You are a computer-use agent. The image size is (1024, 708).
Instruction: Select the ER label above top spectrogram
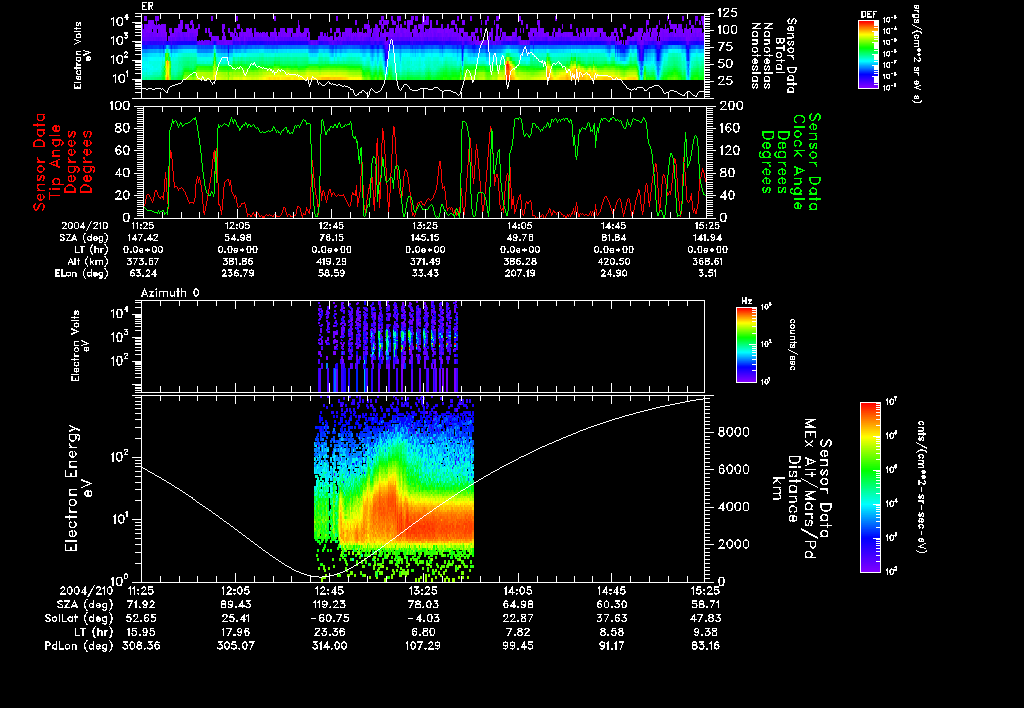[148, 6]
